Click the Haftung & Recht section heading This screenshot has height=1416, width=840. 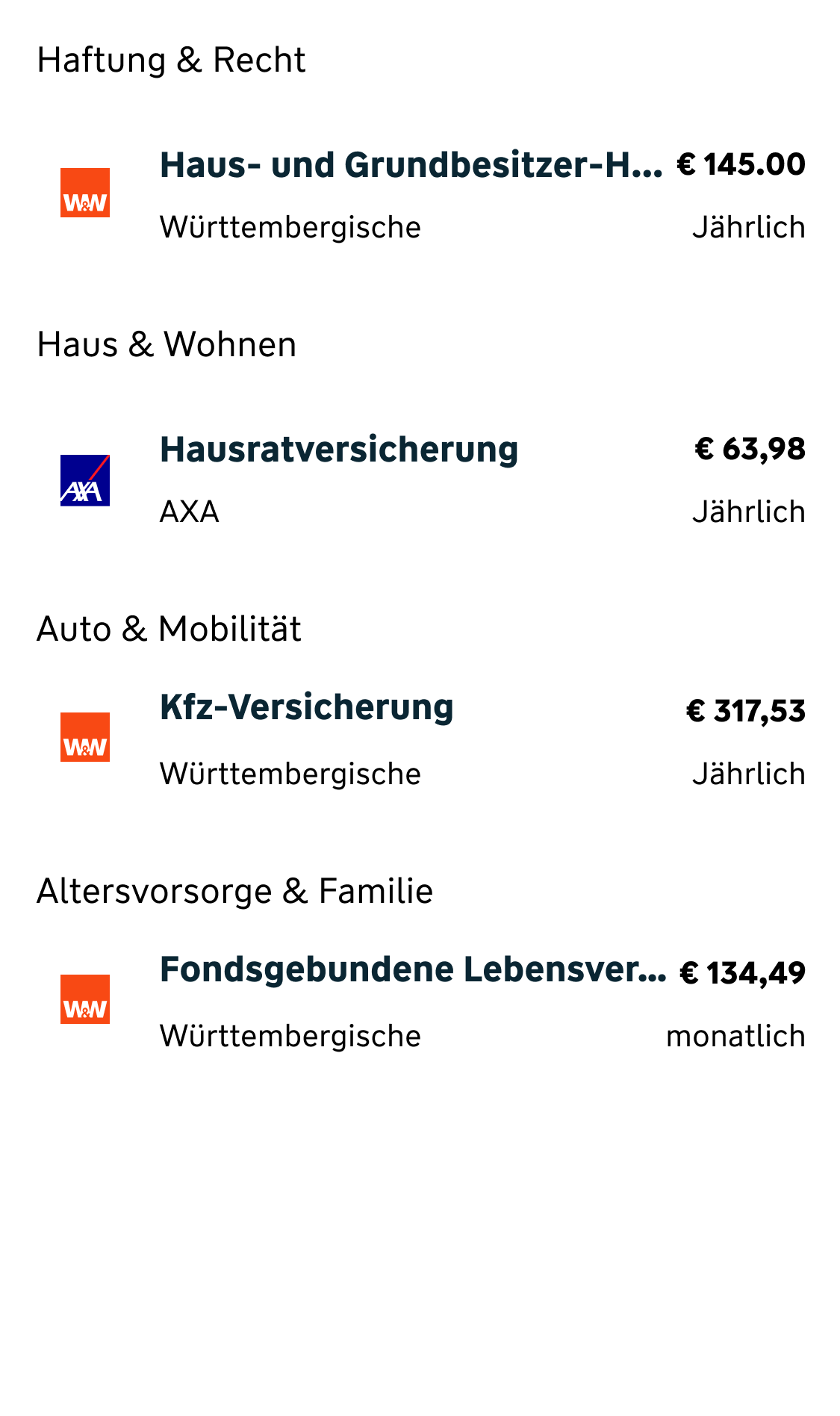click(171, 60)
